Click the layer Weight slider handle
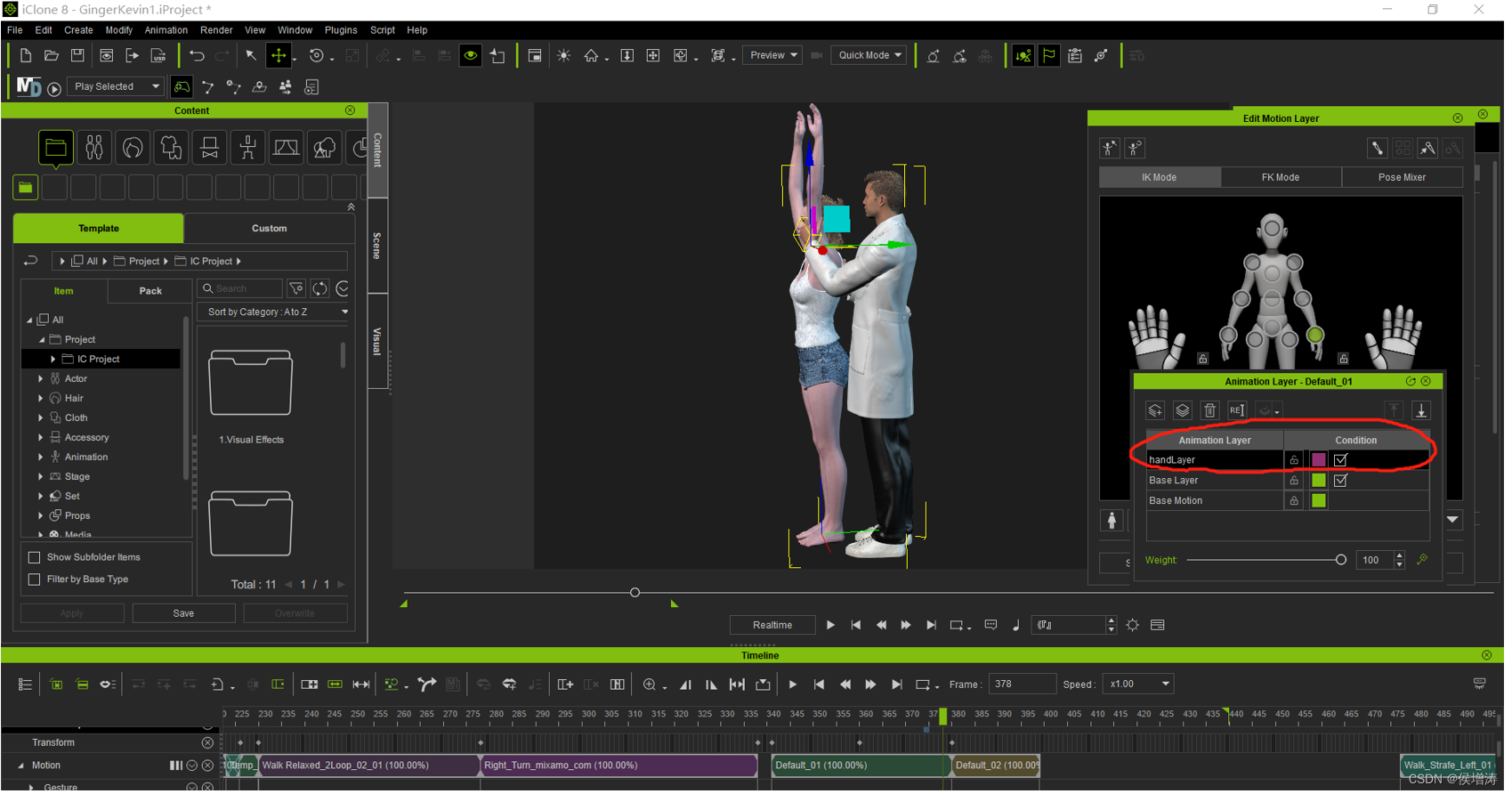 pos(1341,561)
